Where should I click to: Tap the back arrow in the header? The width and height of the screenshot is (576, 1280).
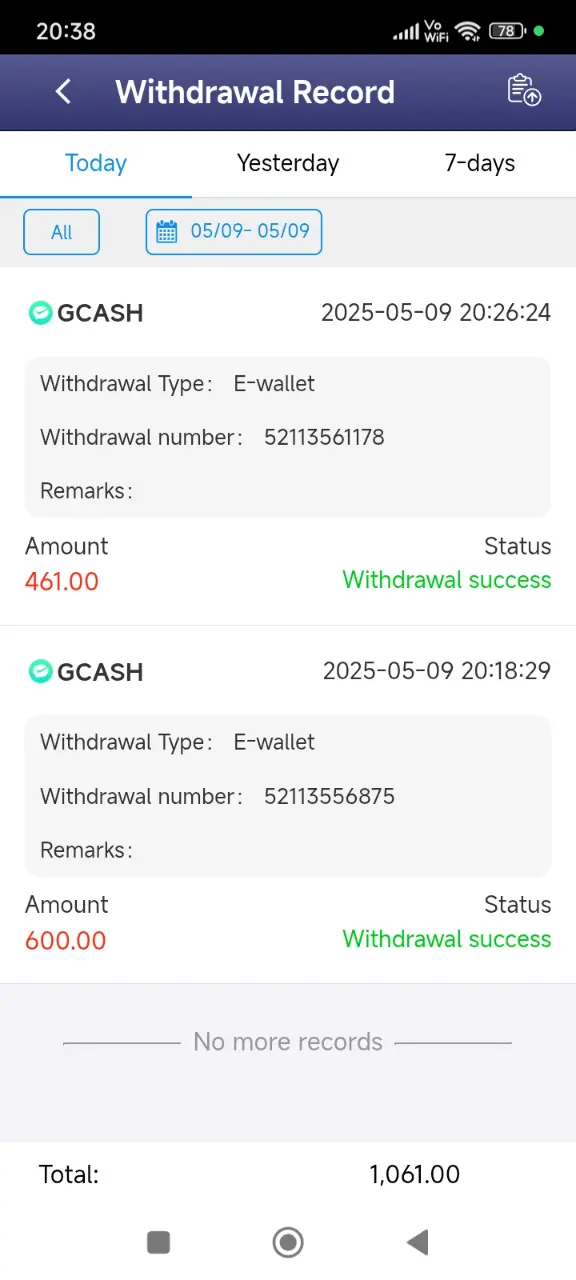pyautogui.click(x=63, y=92)
